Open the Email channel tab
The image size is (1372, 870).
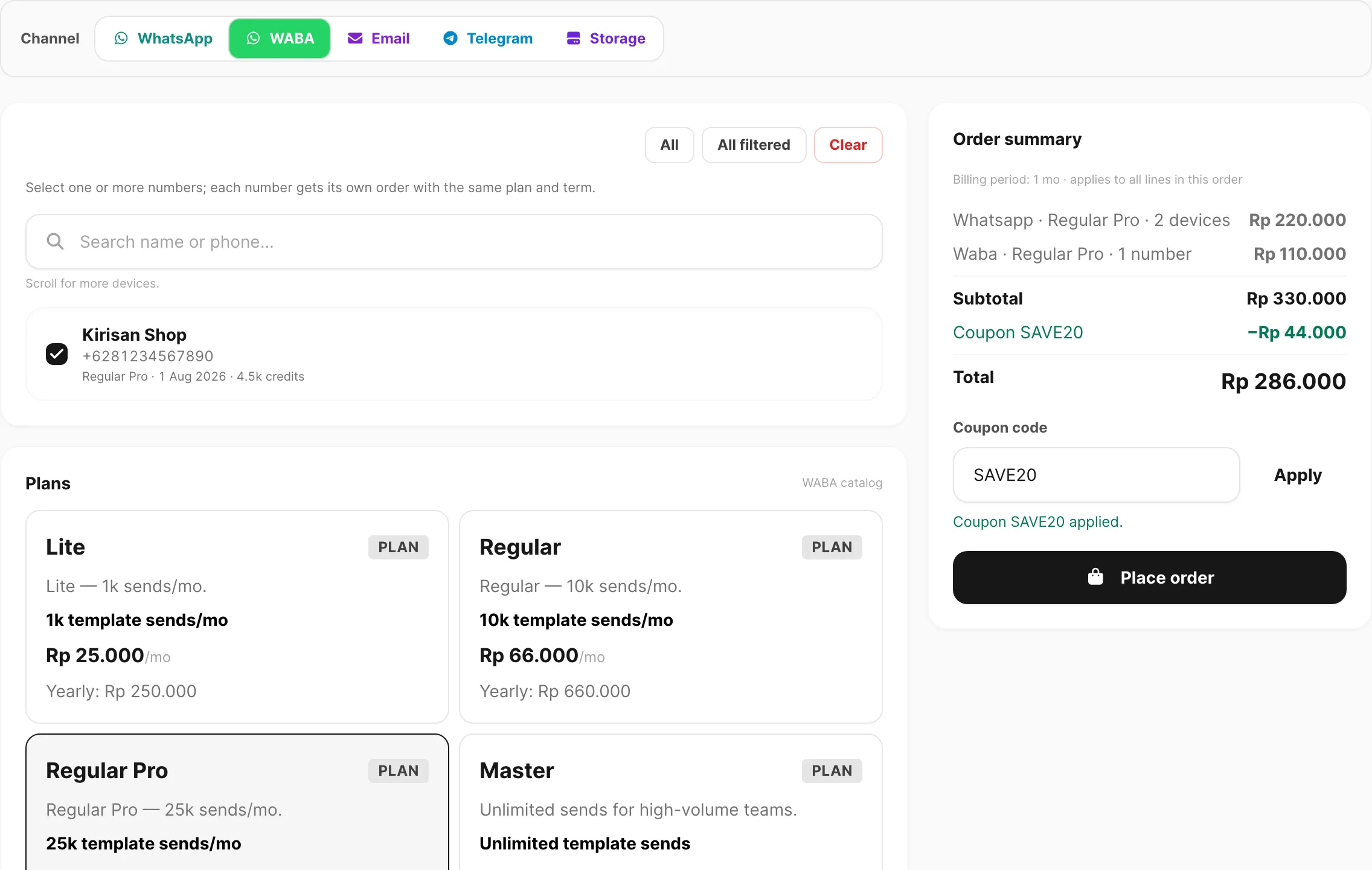point(379,39)
